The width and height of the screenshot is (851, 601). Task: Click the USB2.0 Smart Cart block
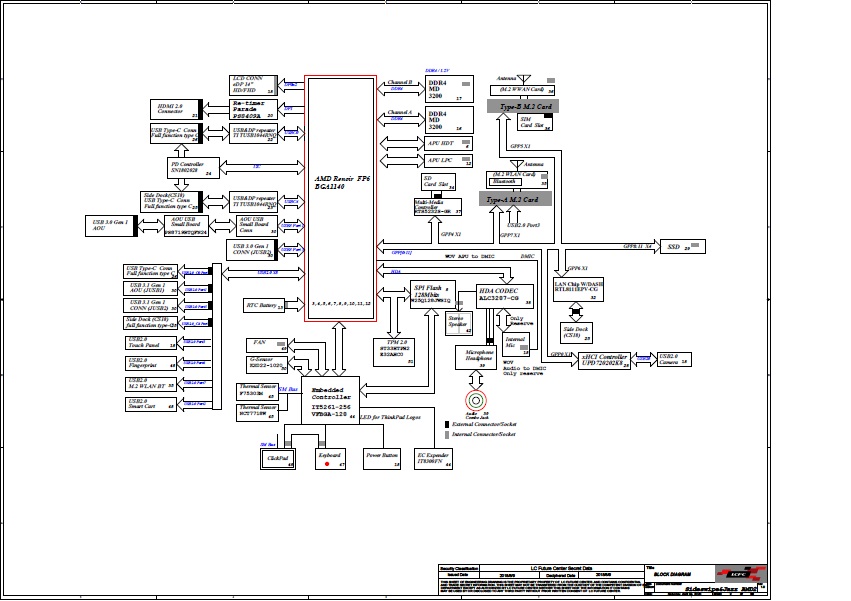tap(150, 404)
